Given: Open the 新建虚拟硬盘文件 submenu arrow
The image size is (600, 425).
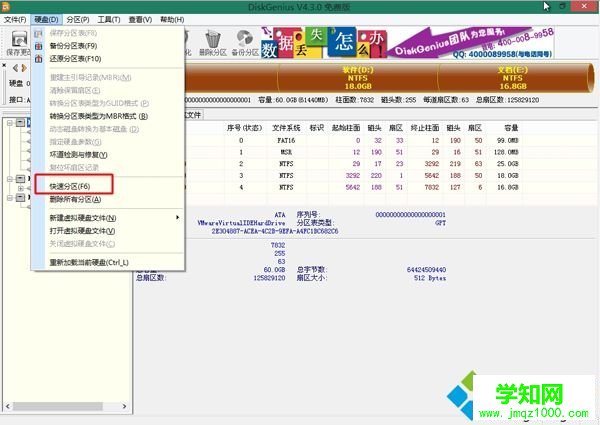Looking at the screenshot, I should (x=177, y=218).
